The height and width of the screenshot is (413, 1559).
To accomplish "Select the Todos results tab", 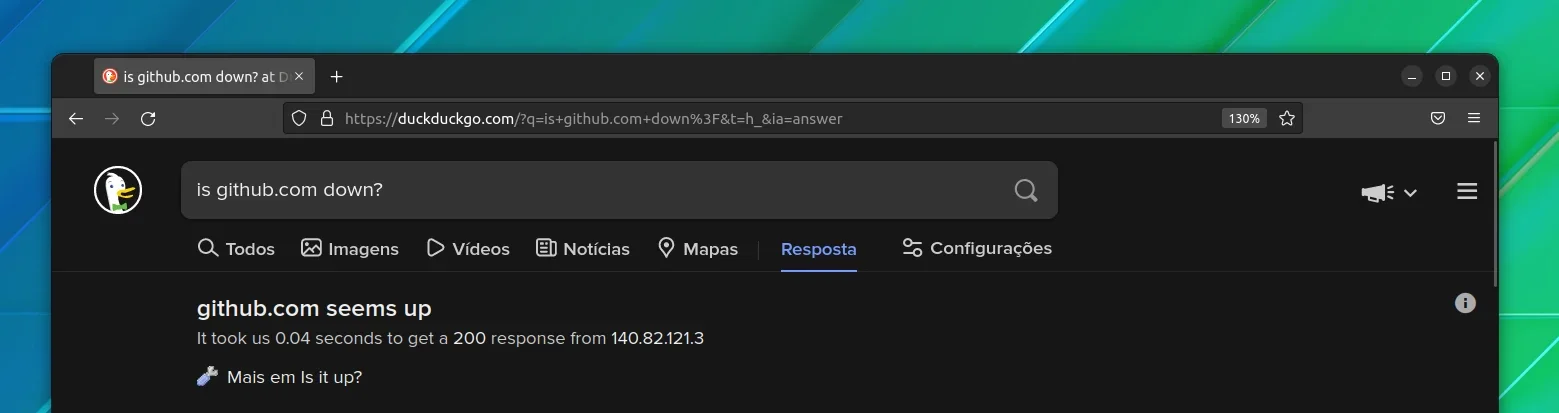I will click(x=236, y=248).
